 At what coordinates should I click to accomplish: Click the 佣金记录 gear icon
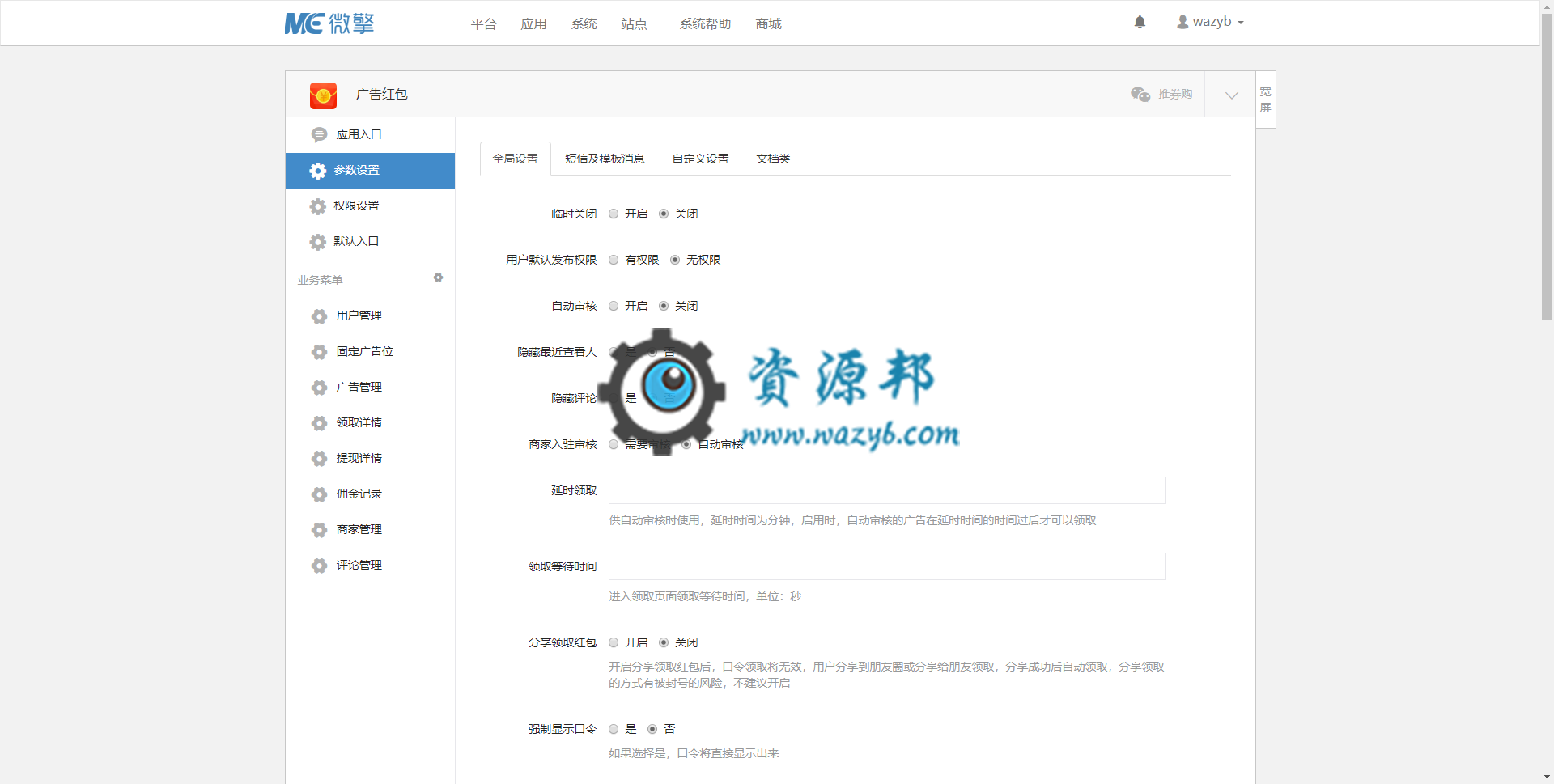(319, 494)
